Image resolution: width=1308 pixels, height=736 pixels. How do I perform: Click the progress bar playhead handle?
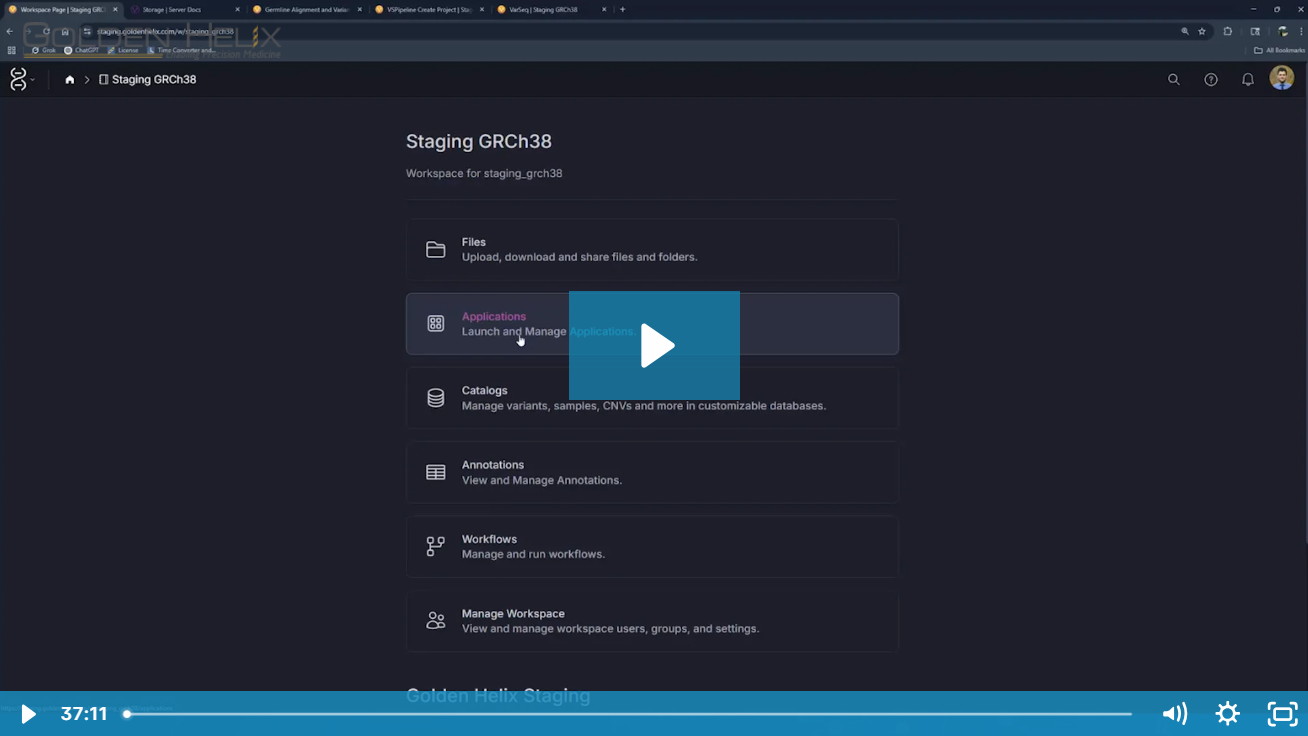click(x=127, y=714)
